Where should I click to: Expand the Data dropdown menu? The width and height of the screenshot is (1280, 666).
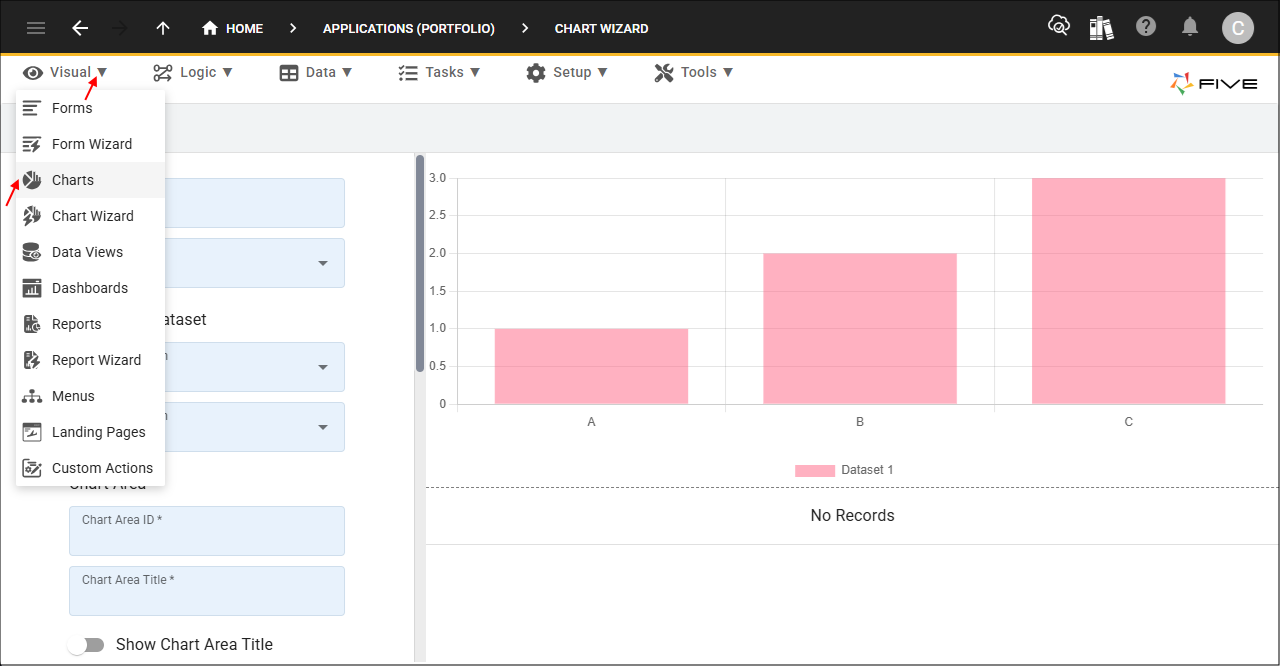click(315, 72)
